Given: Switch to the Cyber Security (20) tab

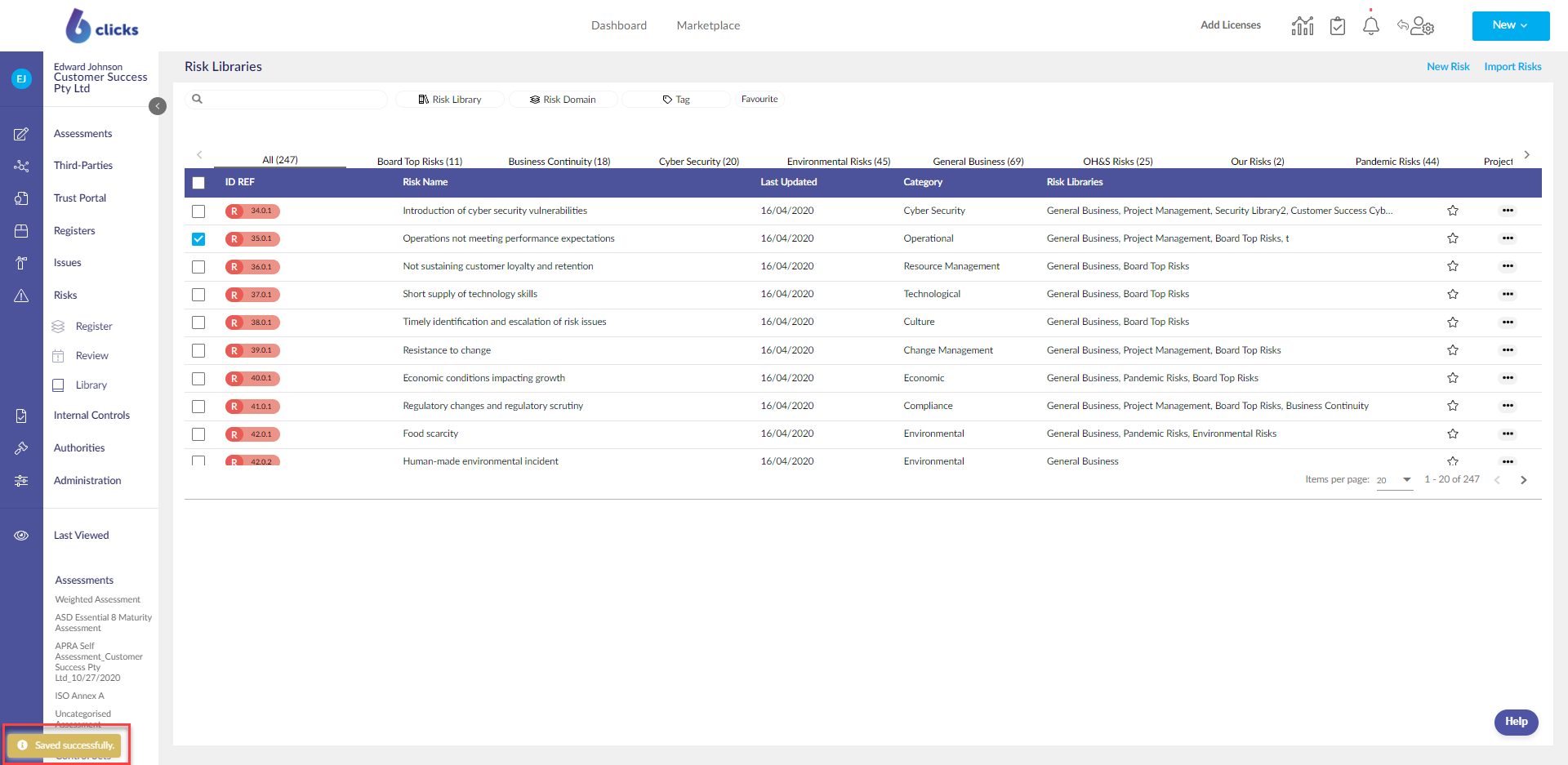Looking at the screenshot, I should click(699, 161).
